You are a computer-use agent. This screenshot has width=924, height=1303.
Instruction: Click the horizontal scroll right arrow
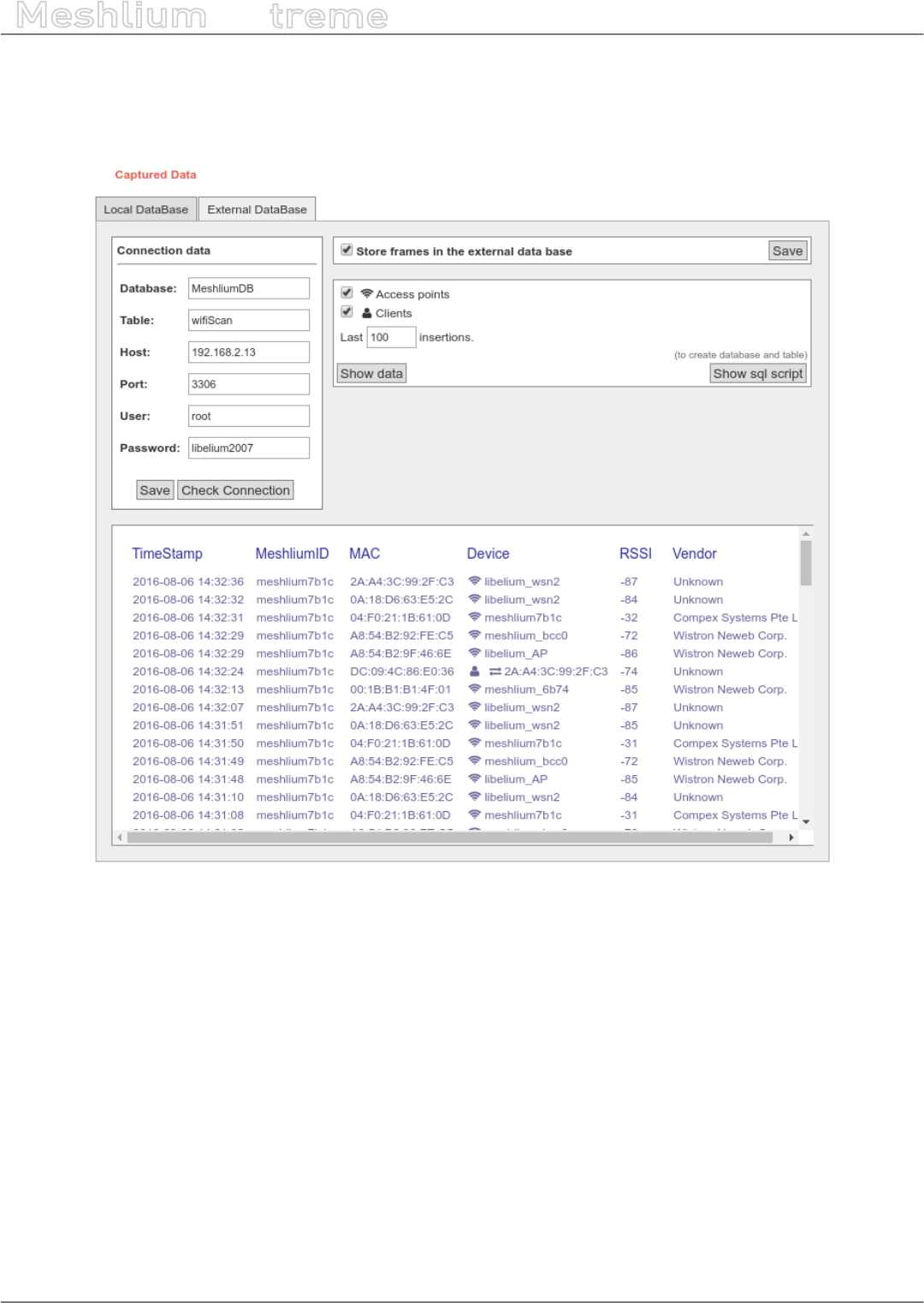[x=791, y=838]
